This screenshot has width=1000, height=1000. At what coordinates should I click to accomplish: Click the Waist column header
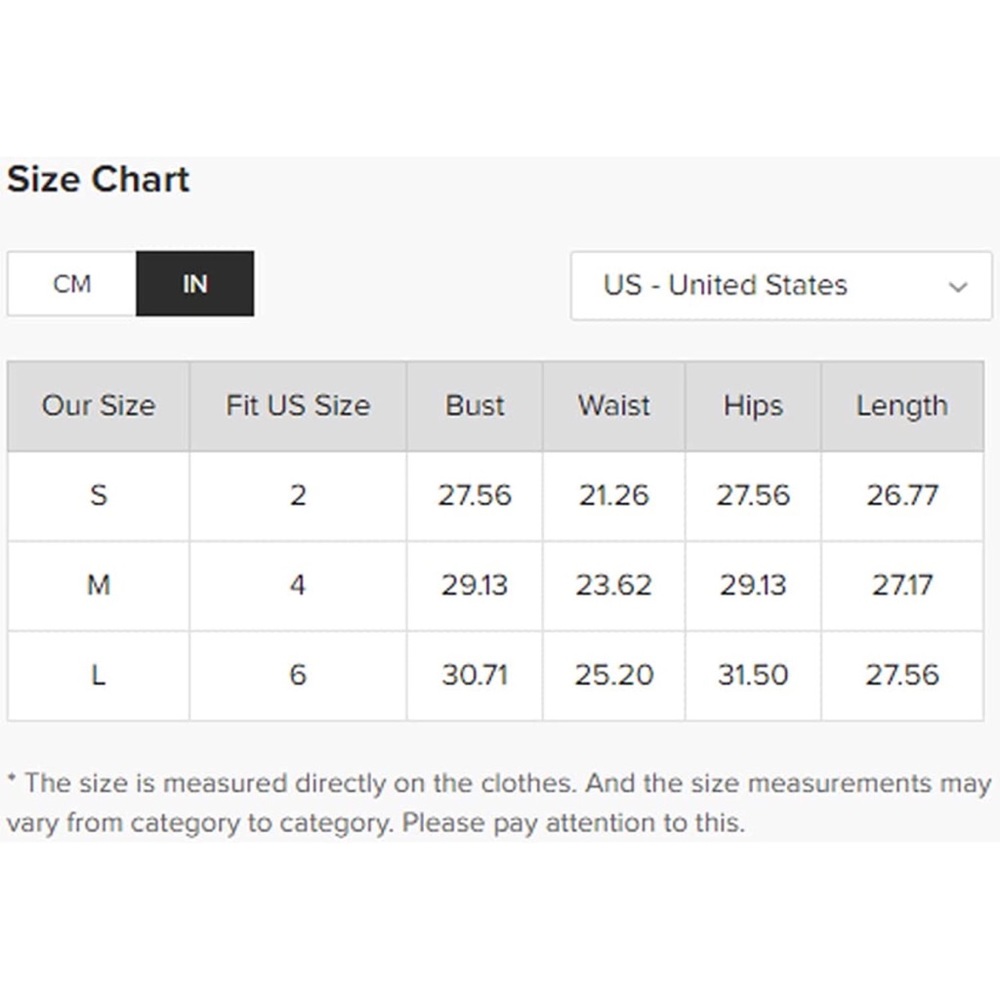(614, 406)
